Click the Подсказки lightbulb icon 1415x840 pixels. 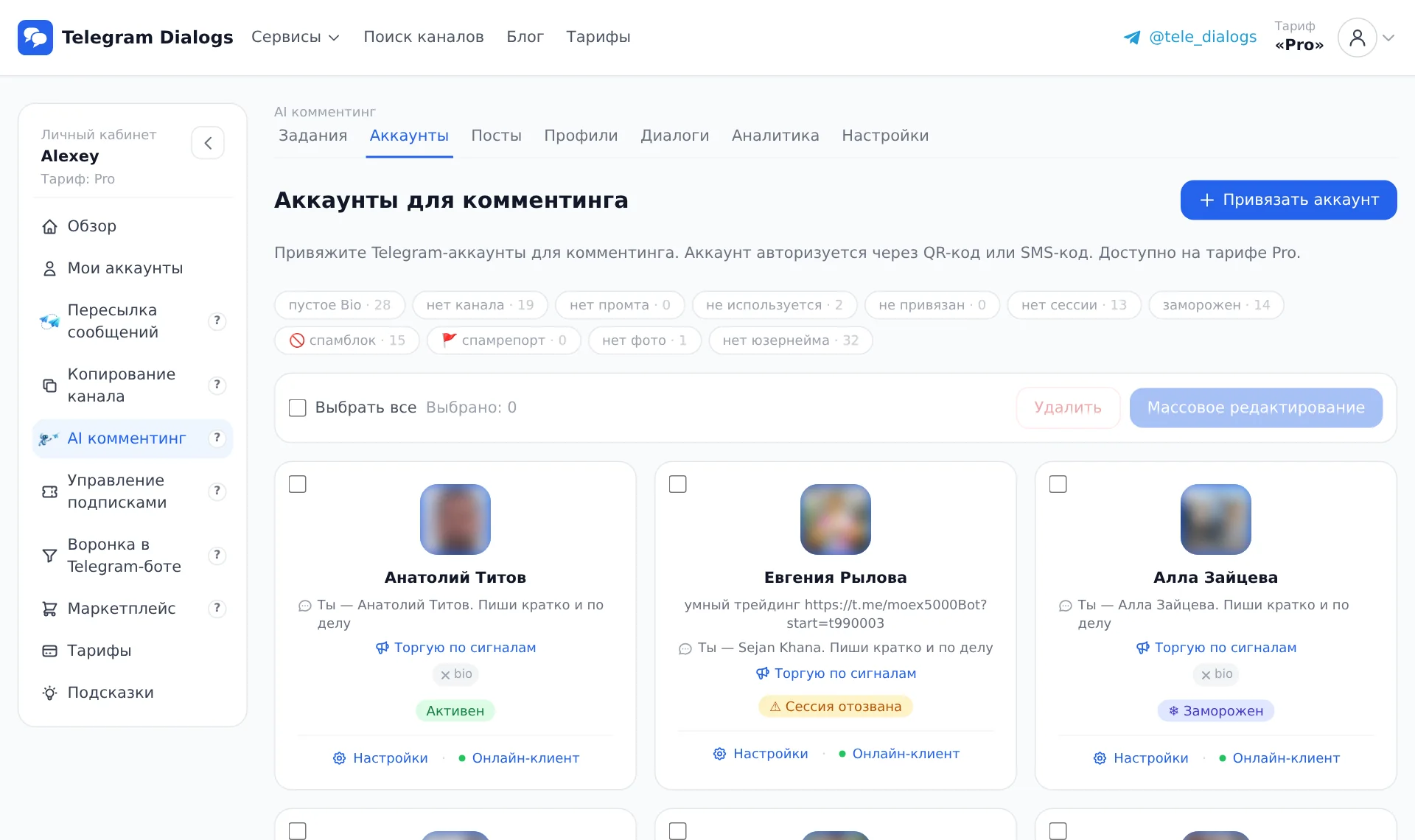pos(49,693)
